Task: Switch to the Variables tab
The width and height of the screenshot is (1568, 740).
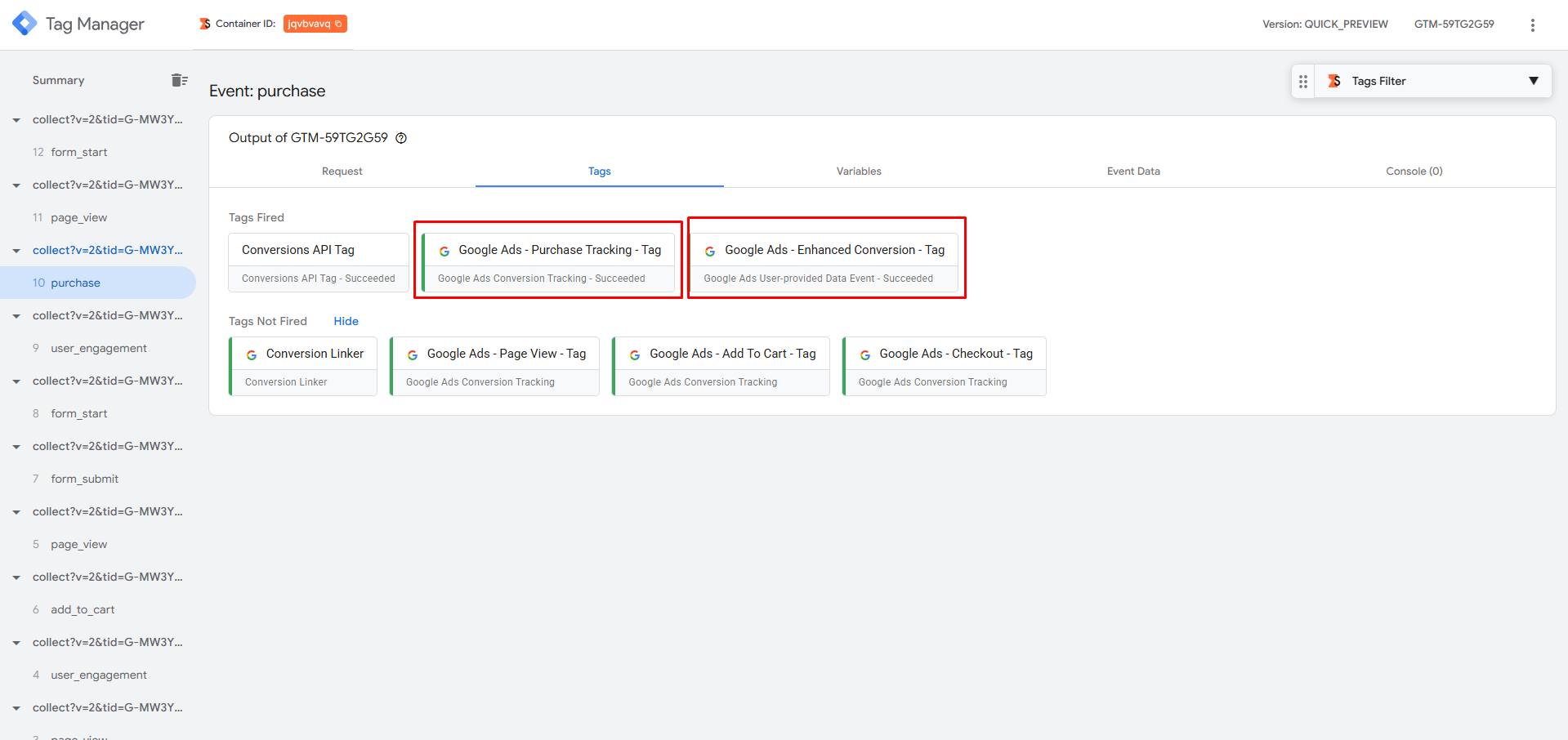Action: (858, 172)
